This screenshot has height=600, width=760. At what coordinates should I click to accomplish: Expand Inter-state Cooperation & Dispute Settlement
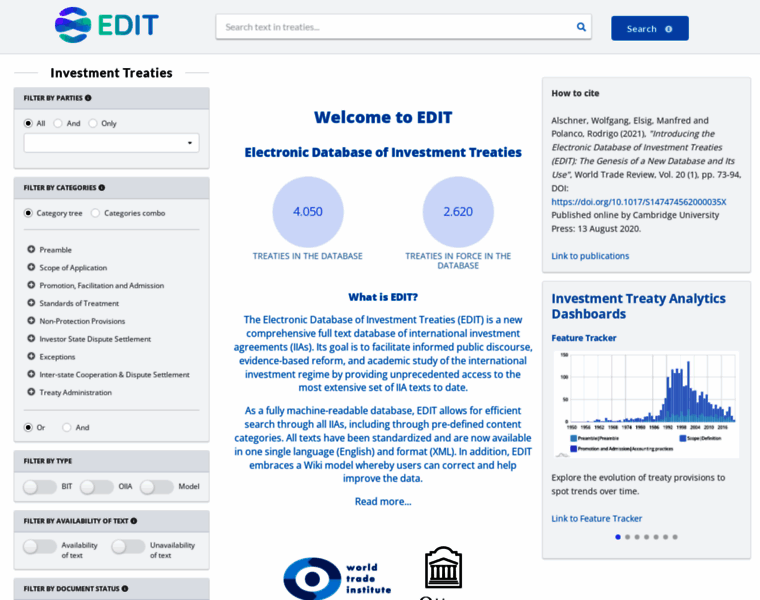coord(31,374)
